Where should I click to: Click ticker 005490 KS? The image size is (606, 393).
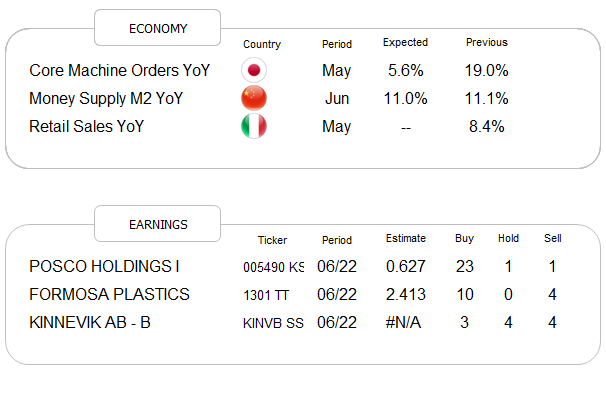click(x=273, y=267)
